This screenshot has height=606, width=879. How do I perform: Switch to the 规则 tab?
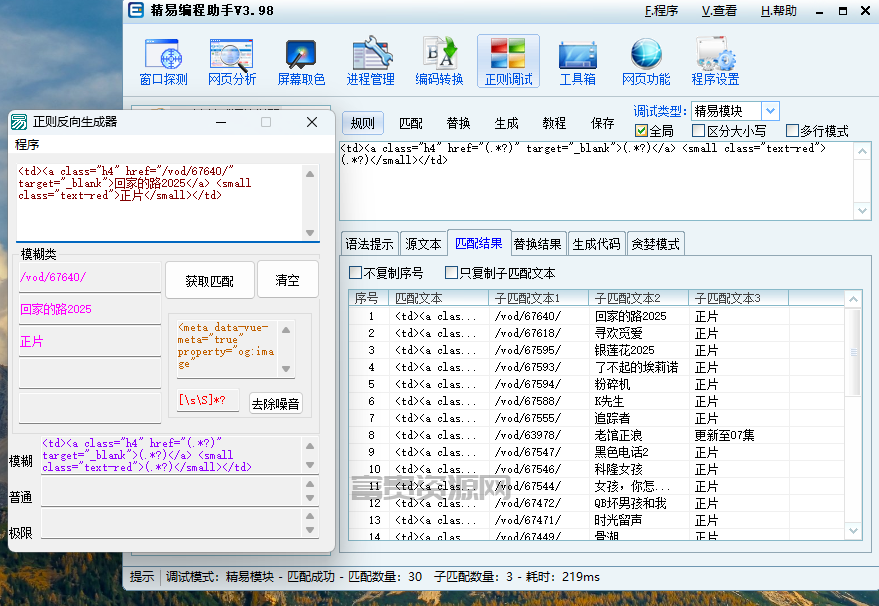(x=363, y=123)
